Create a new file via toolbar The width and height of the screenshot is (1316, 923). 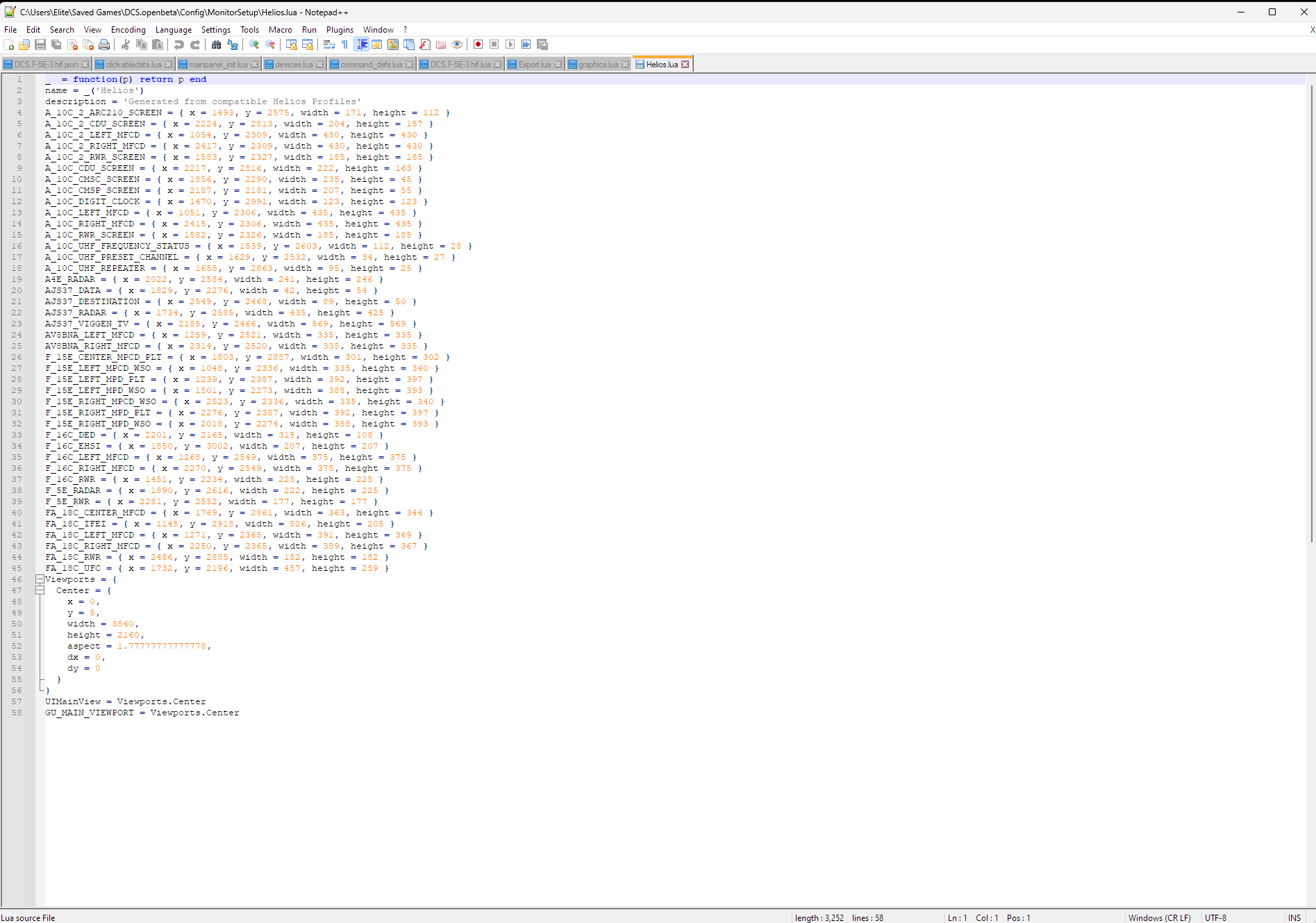pos(8,44)
